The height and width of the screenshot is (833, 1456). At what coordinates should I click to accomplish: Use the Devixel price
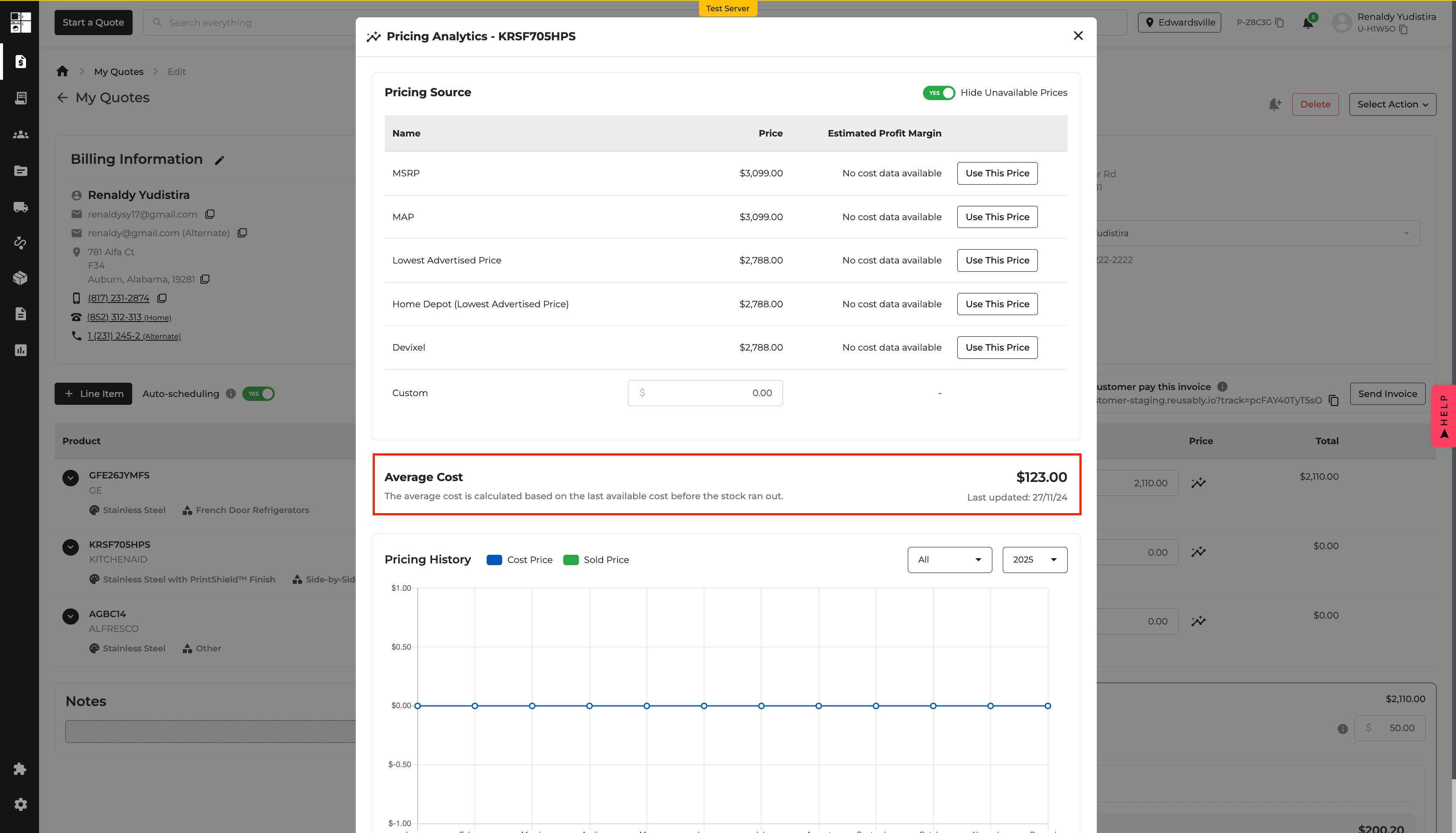point(997,347)
